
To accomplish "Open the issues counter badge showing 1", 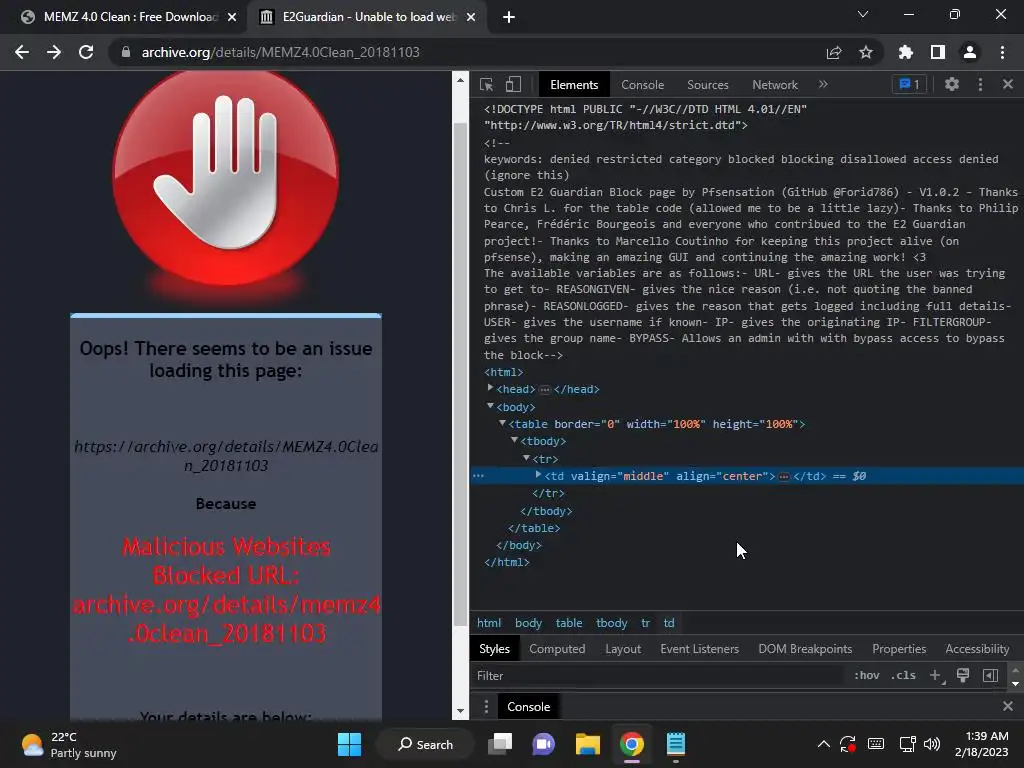I will coord(909,84).
